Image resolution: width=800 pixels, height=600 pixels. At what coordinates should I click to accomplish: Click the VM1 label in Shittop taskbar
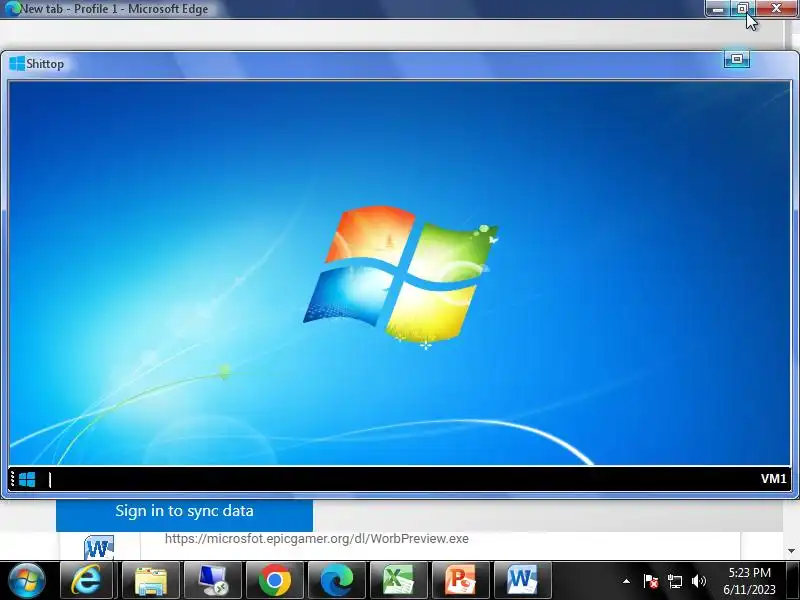click(x=773, y=479)
